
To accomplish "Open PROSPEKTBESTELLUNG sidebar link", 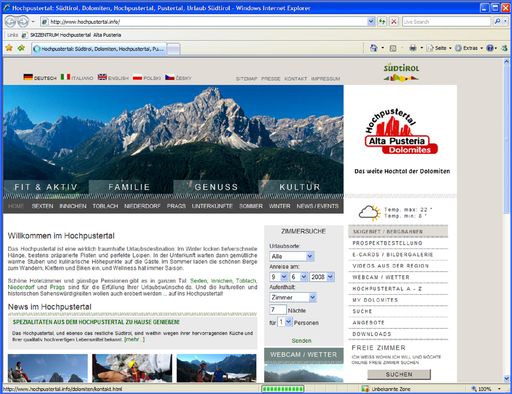I will (387, 243).
